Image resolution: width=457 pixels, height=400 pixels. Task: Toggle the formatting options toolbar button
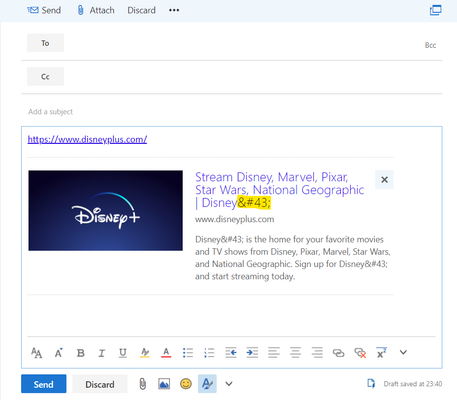[207, 384]
